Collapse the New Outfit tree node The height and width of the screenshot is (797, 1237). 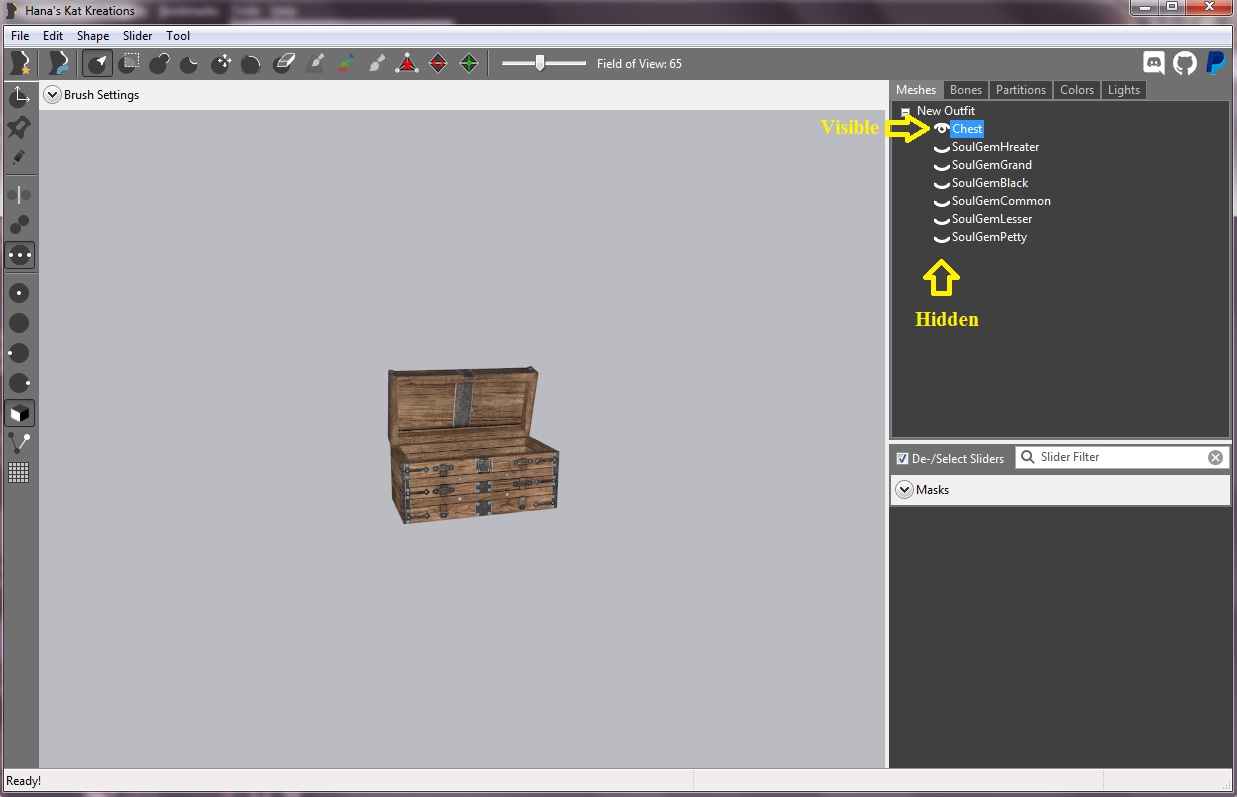(905, 112)
